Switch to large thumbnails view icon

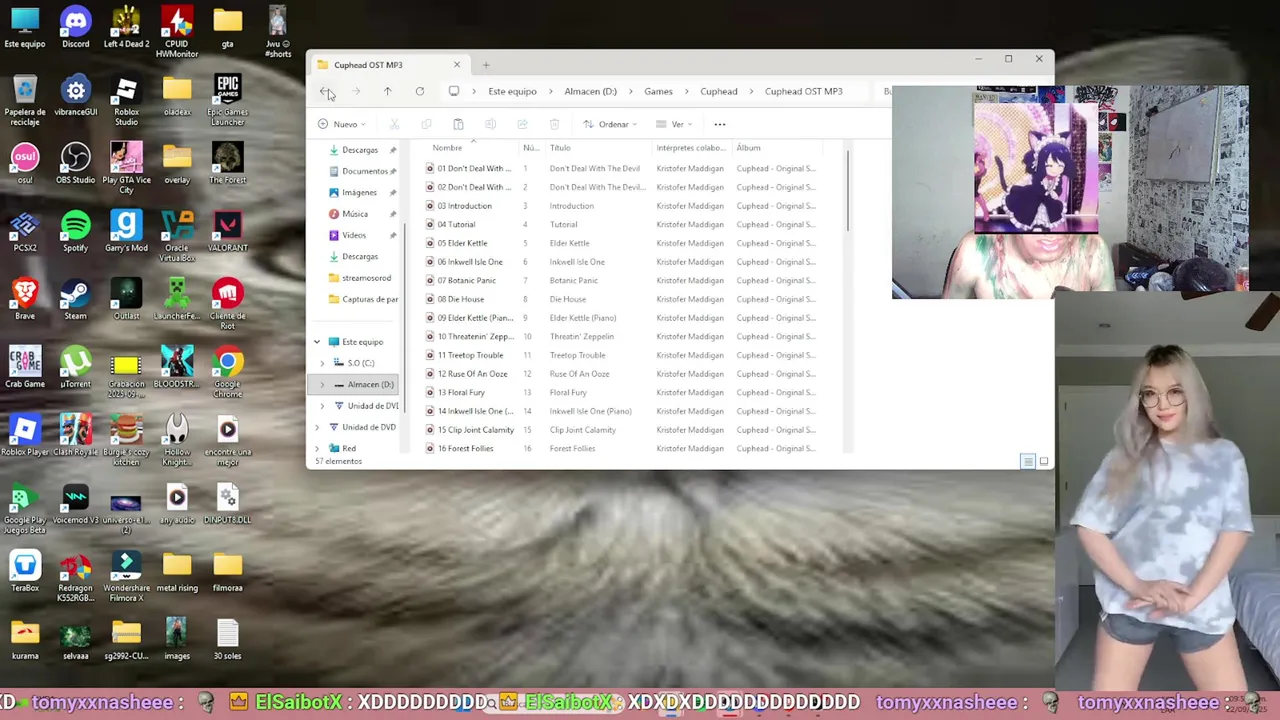(1043, 461)
